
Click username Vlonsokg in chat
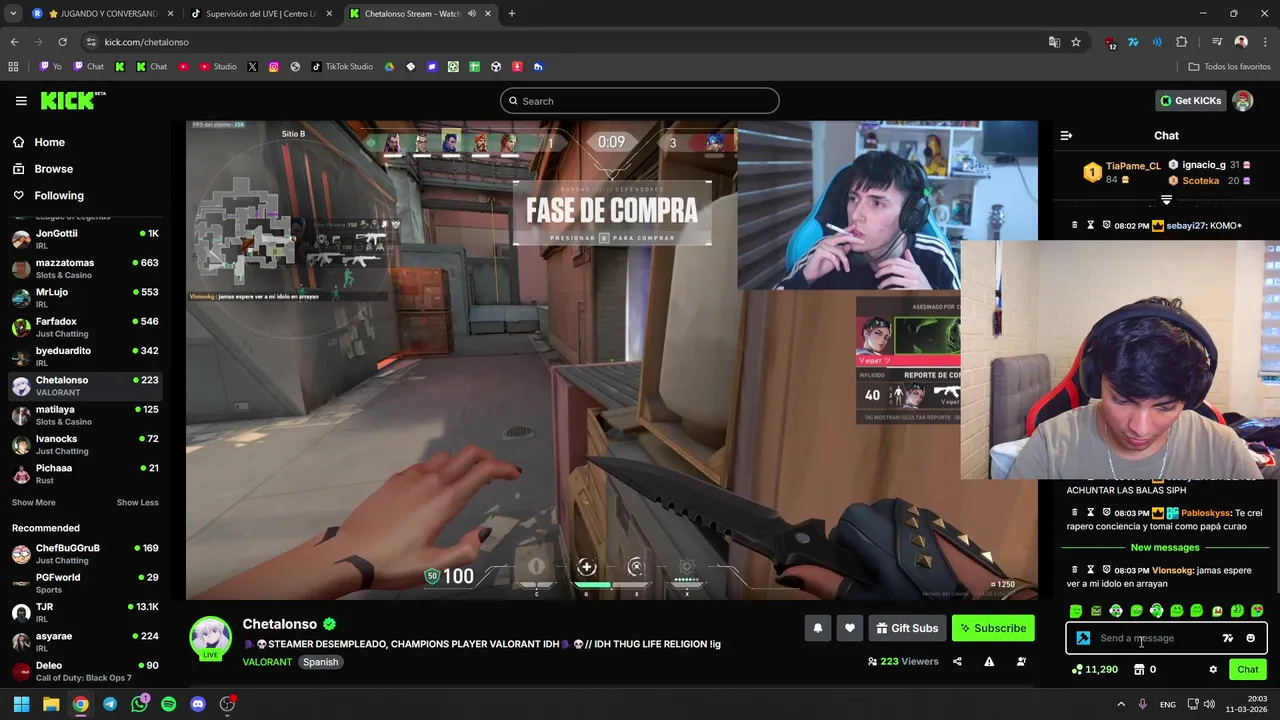pos(1172,571)
